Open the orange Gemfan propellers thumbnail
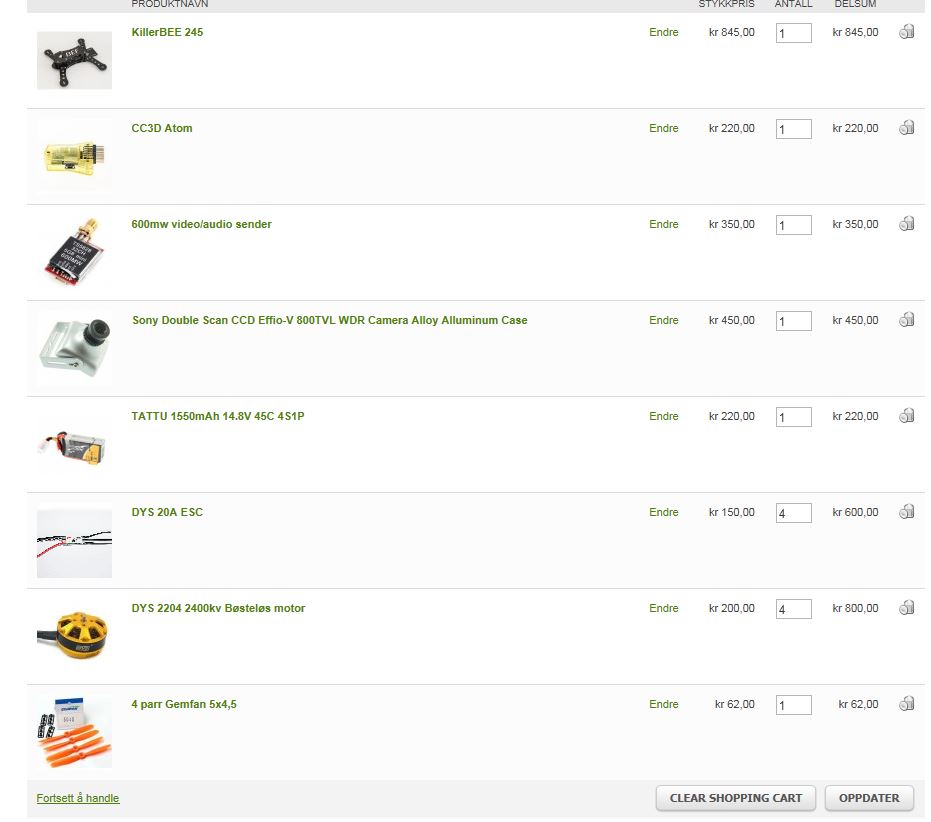This screenshot has height=822, width=931. 74,732
